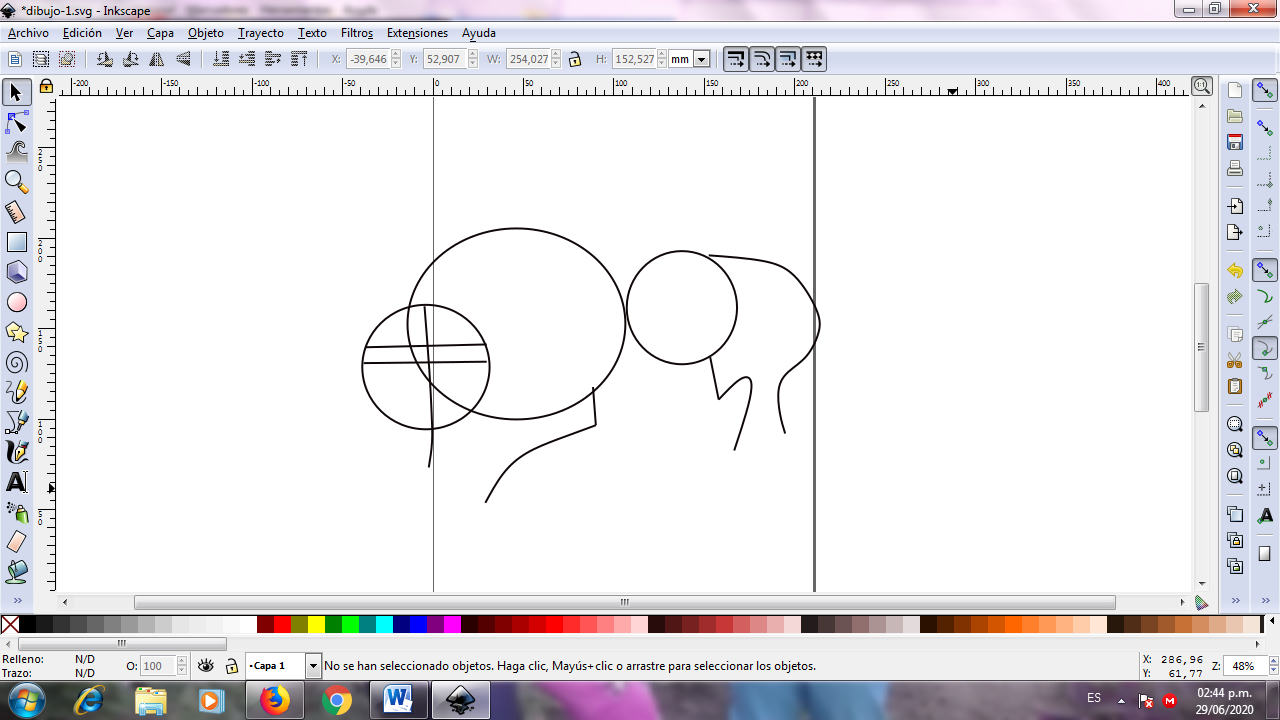Rotate selection 90° counter-clockwise
1280x720 pixels.
point(104,59)
